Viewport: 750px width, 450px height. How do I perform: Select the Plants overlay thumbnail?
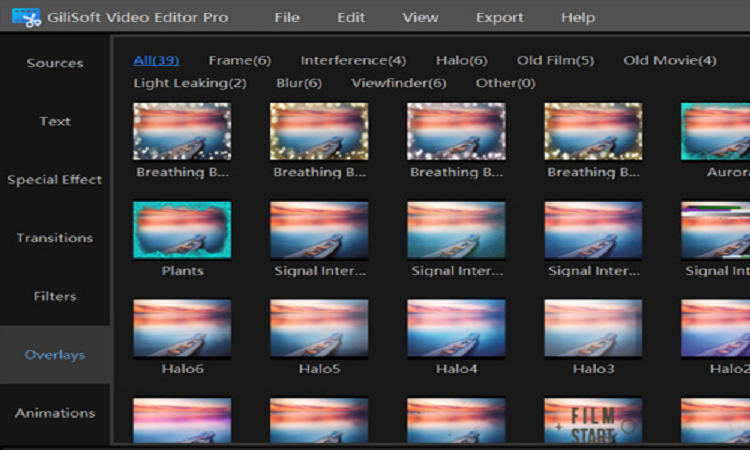[x=182, y=230]
